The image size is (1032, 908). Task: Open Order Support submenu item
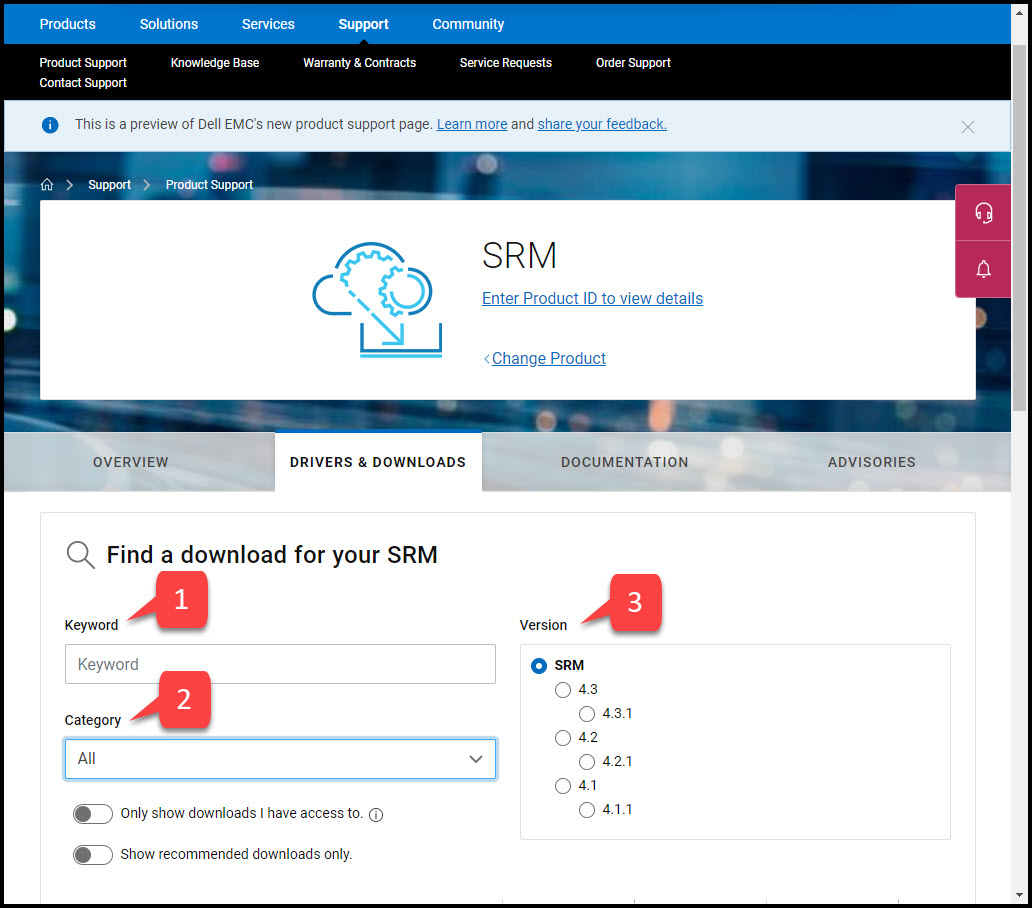click(x=633, y=63)
